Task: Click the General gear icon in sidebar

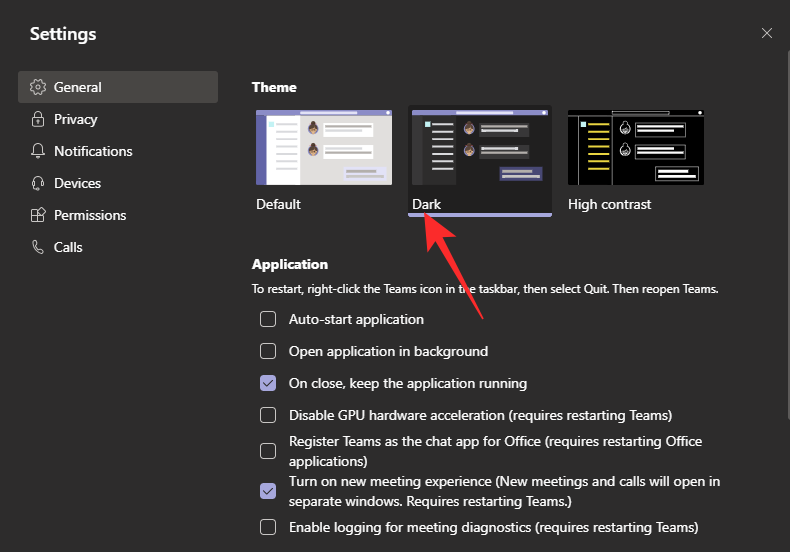Action: (x=38, y=87)
